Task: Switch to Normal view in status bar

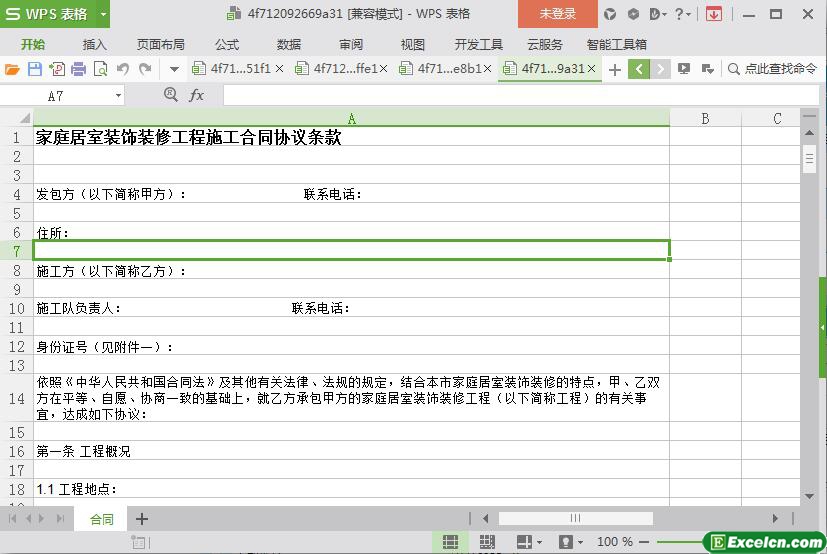Action: point(450,542)
